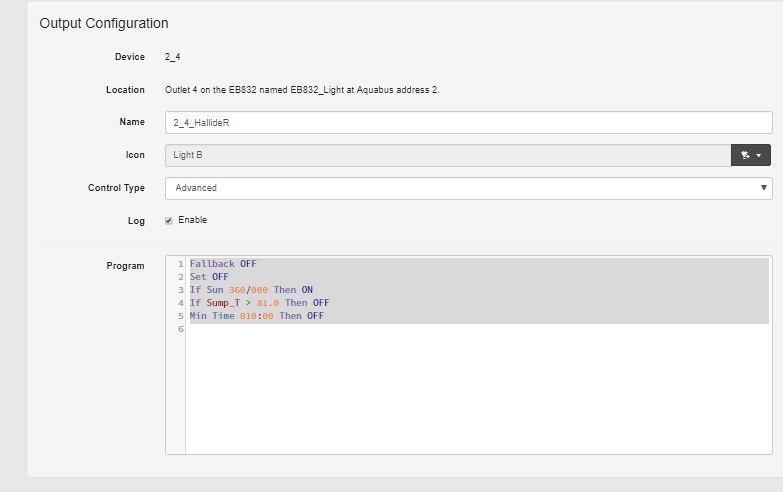783x492 pixels.
Task: Click the Program label
Action: (x=125, y=266)
